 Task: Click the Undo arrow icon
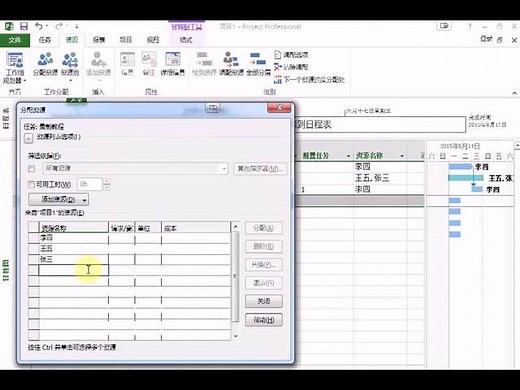39,26
